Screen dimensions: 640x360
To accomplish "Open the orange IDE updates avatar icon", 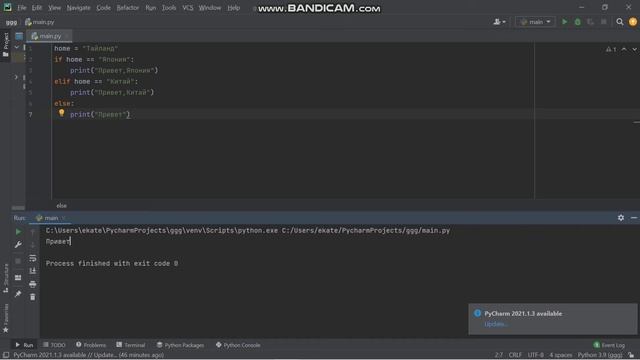I will click(633, 22).
